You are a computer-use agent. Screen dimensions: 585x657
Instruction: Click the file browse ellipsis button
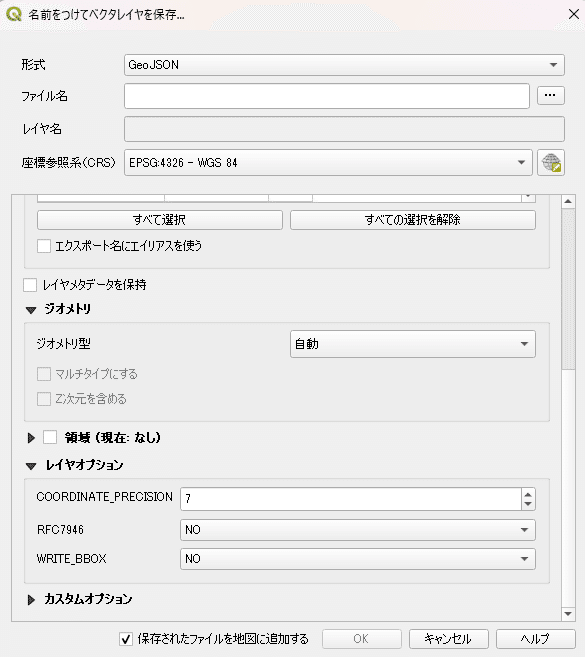pos(551,96)
